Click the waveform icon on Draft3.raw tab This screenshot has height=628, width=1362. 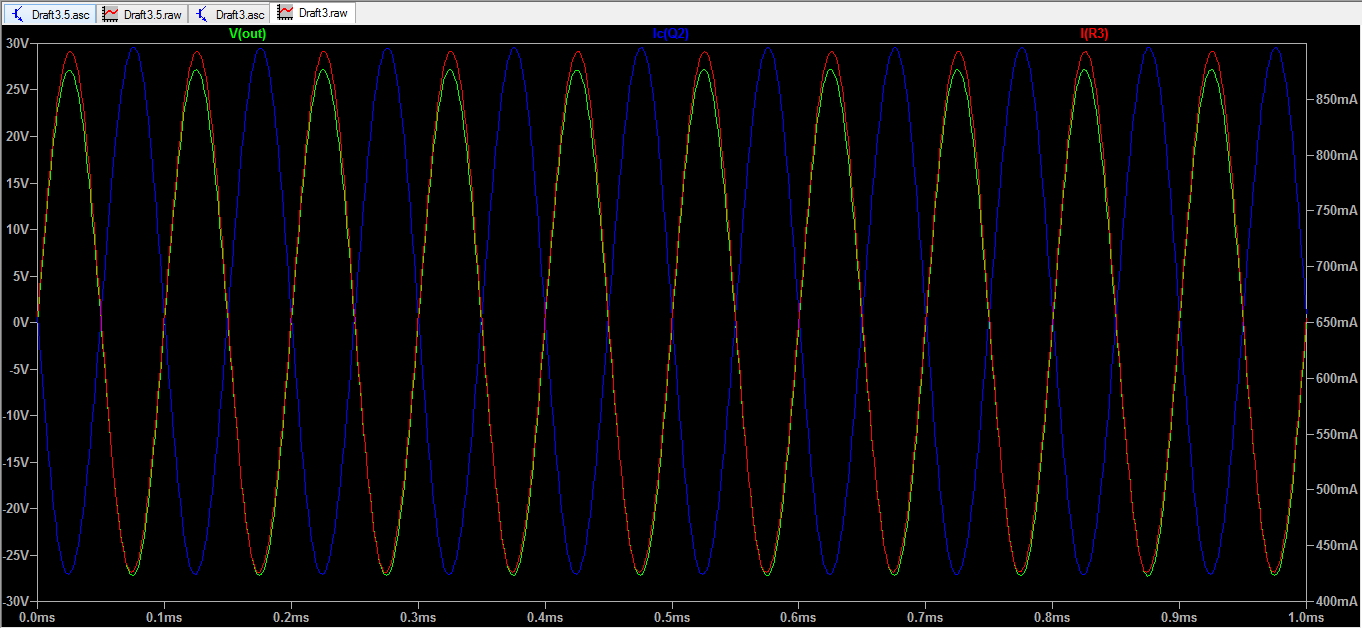(286, 13)
